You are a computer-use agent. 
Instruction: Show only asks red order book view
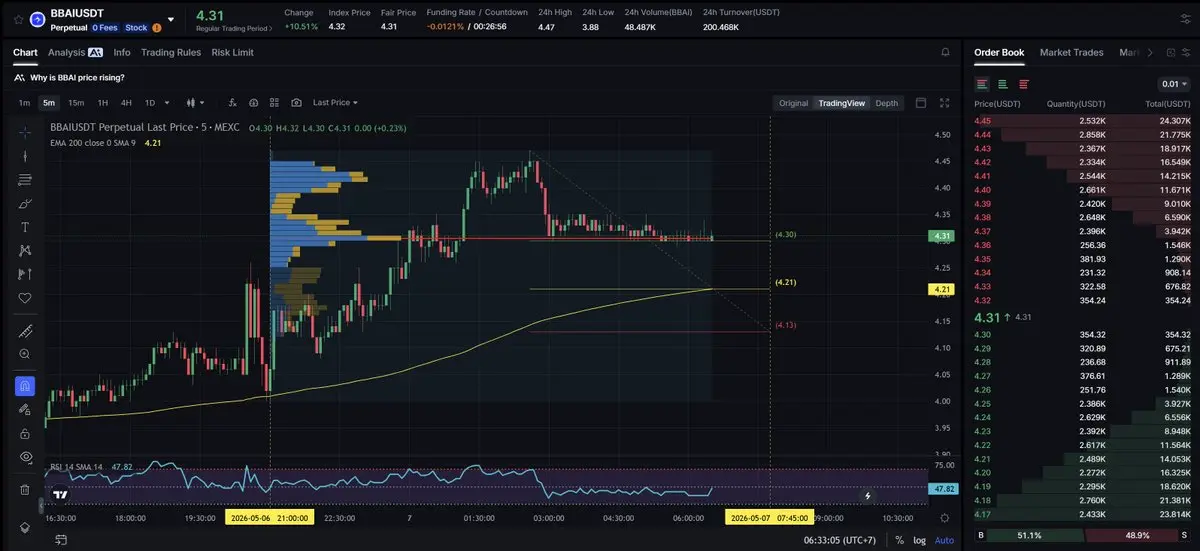(1023, 84)
